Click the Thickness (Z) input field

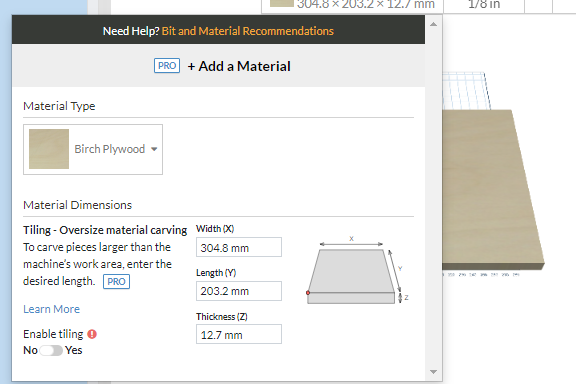239,334
